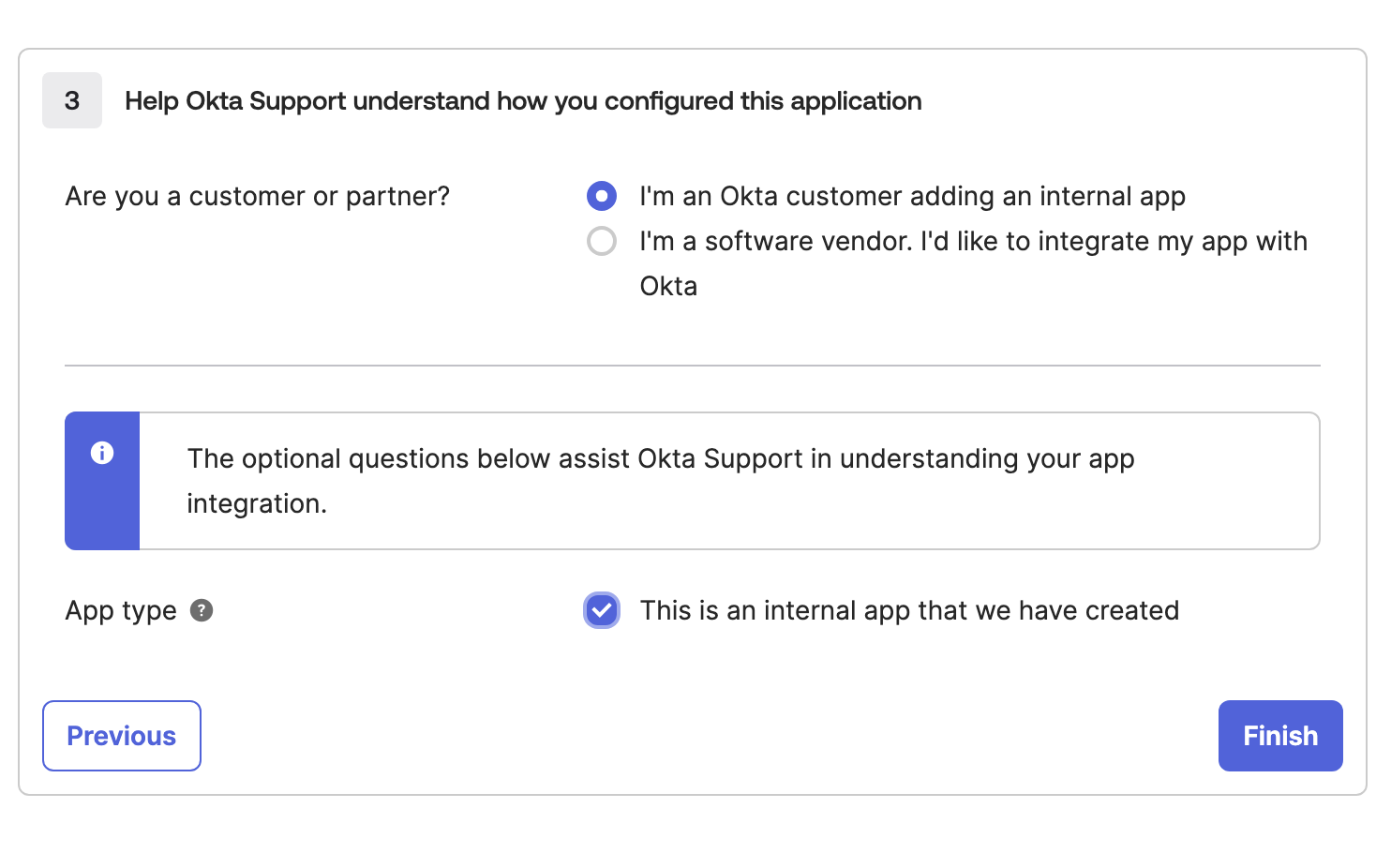Select the software vendor radio button
Viewport: 1391px width, 868px height.
[602, 241]
